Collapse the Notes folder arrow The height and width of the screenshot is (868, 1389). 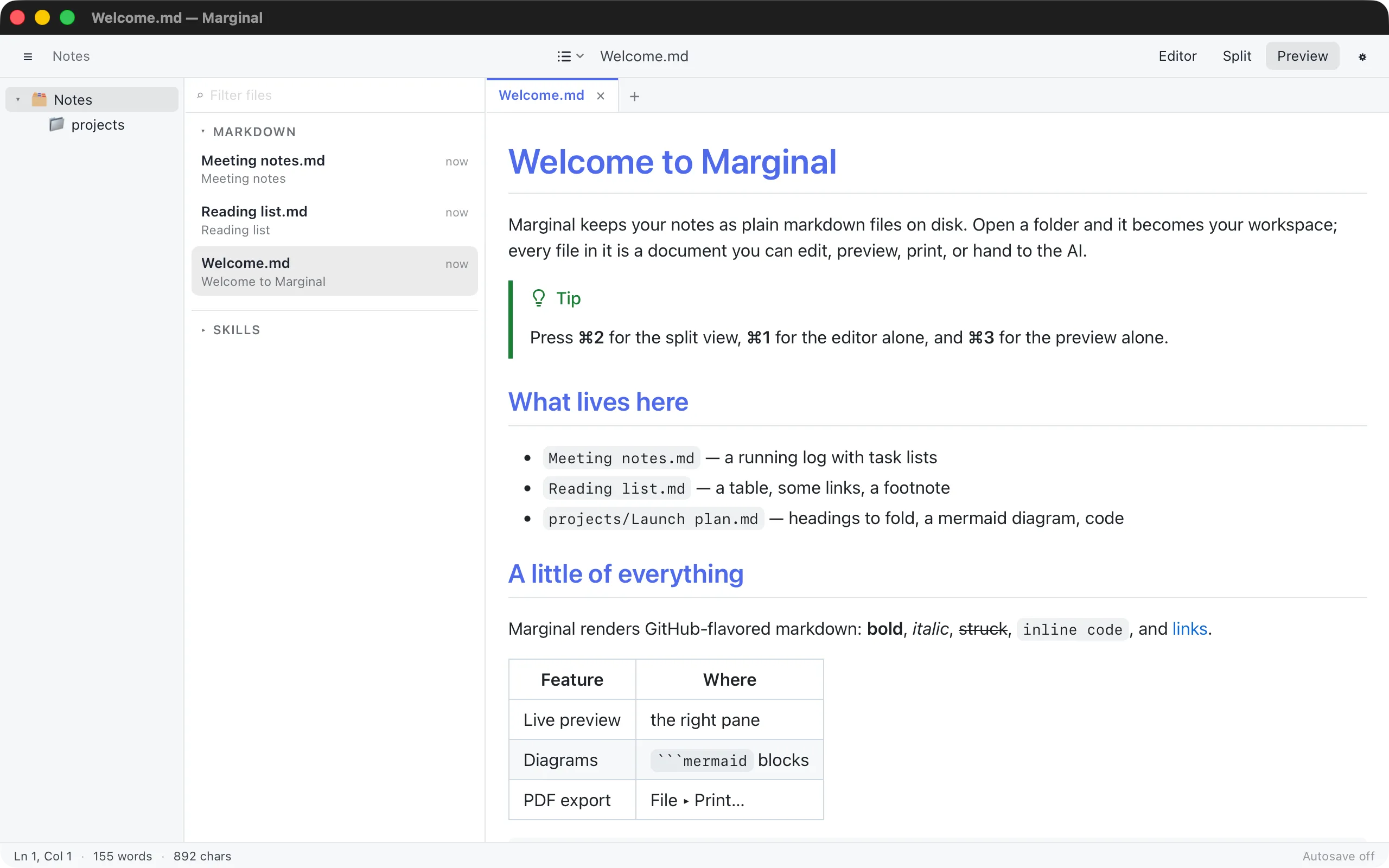[x=18, y=99]
